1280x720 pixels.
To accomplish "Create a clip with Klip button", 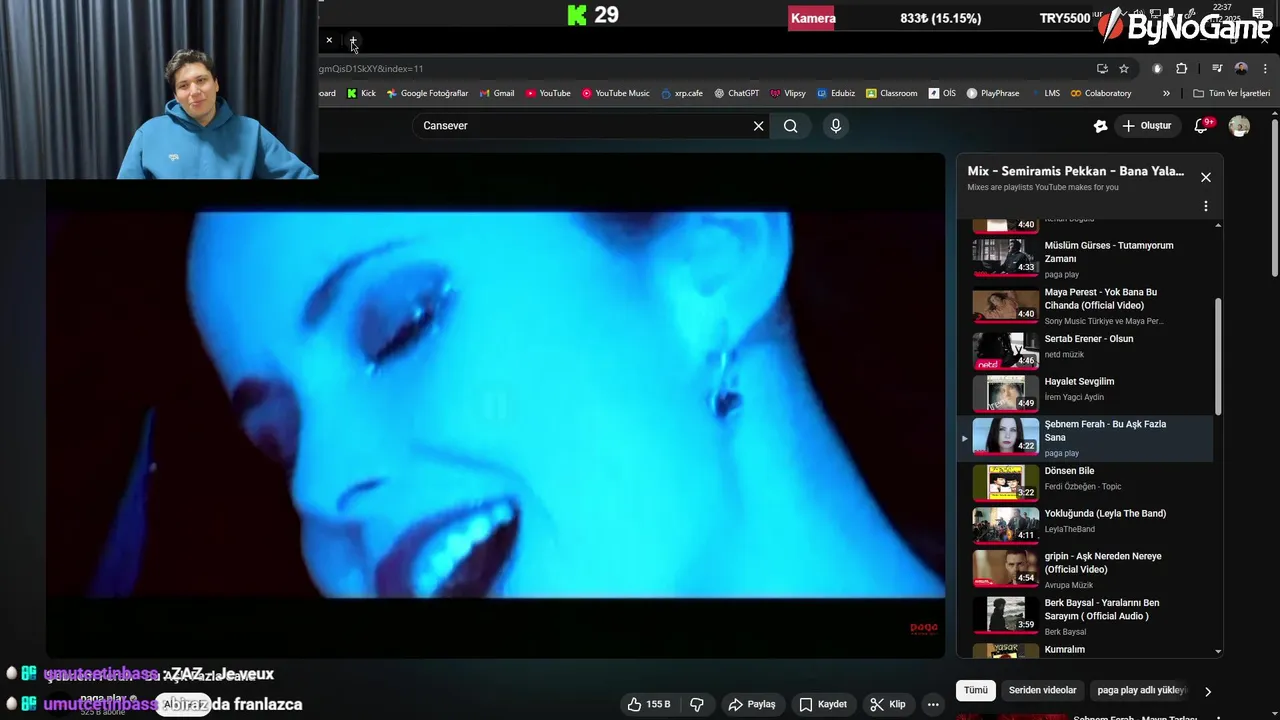I will [x=888, y=704].
